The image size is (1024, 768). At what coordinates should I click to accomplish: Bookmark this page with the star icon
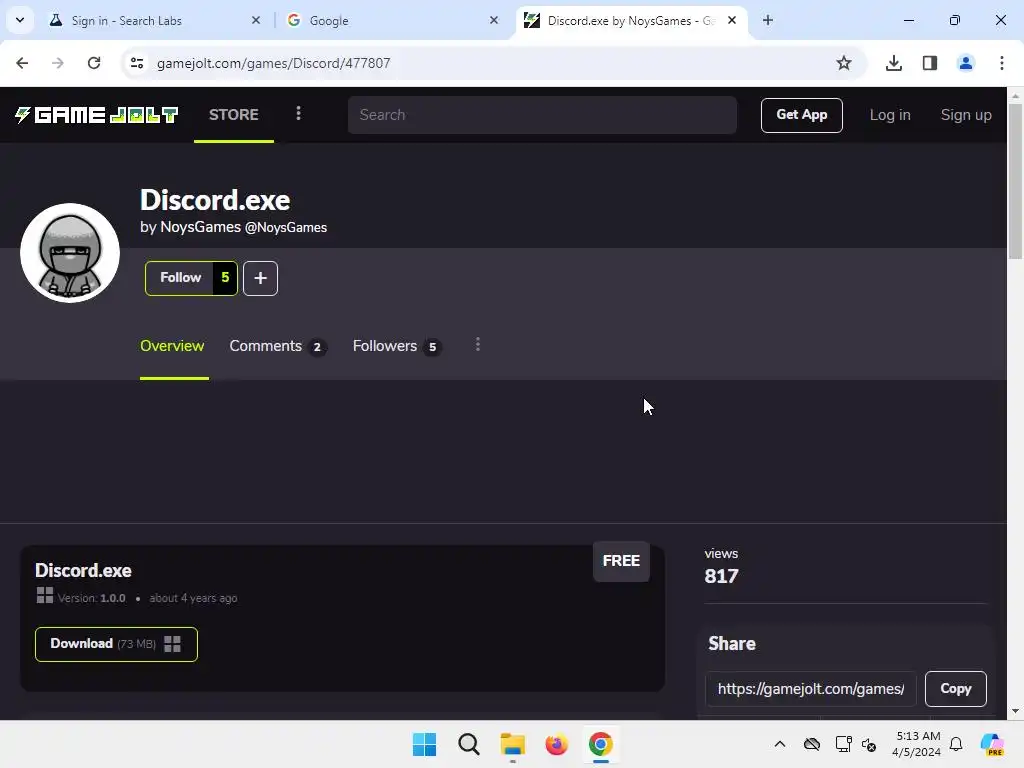click(844, 63)
